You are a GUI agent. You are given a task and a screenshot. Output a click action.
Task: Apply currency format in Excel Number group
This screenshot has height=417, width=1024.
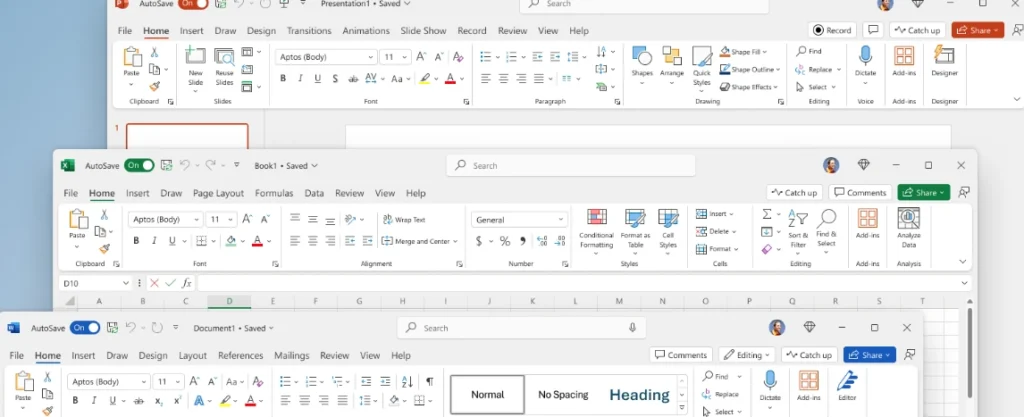pos(479,241)
